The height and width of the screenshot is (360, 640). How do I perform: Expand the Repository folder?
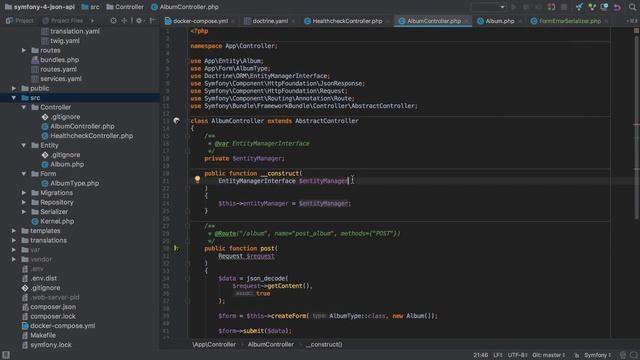pyautogui.click(x=24, y=202)
